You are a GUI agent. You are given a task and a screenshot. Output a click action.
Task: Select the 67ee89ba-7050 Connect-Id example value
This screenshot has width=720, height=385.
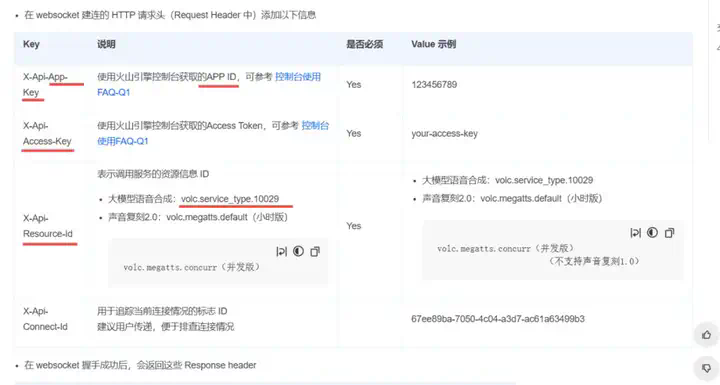[498, 319]
